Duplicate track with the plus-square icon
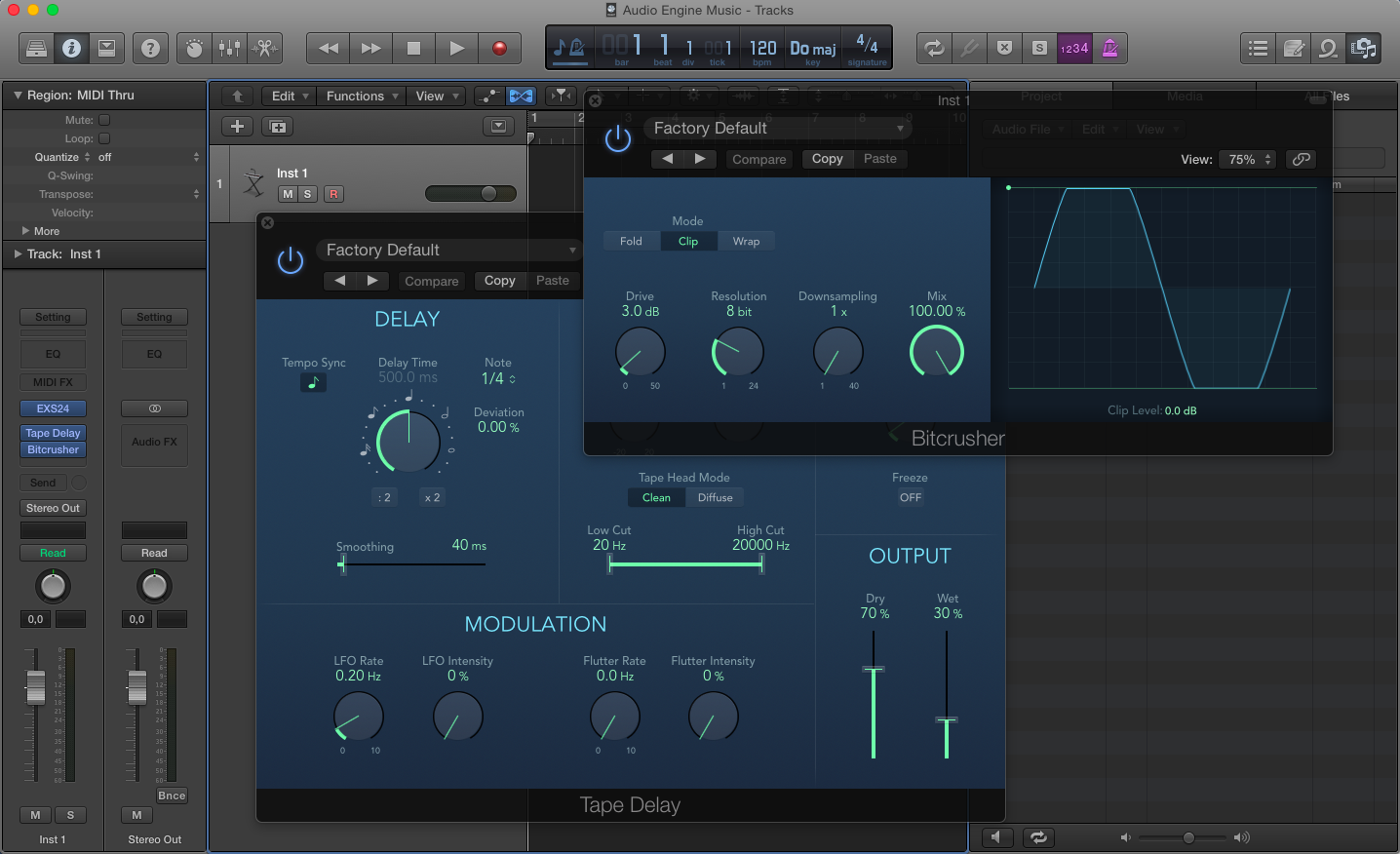 277,127
